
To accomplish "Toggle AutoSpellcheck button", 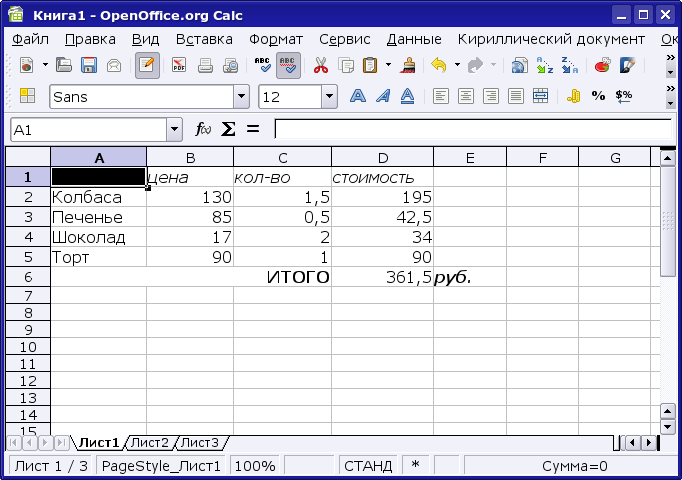I will point(288,66).
